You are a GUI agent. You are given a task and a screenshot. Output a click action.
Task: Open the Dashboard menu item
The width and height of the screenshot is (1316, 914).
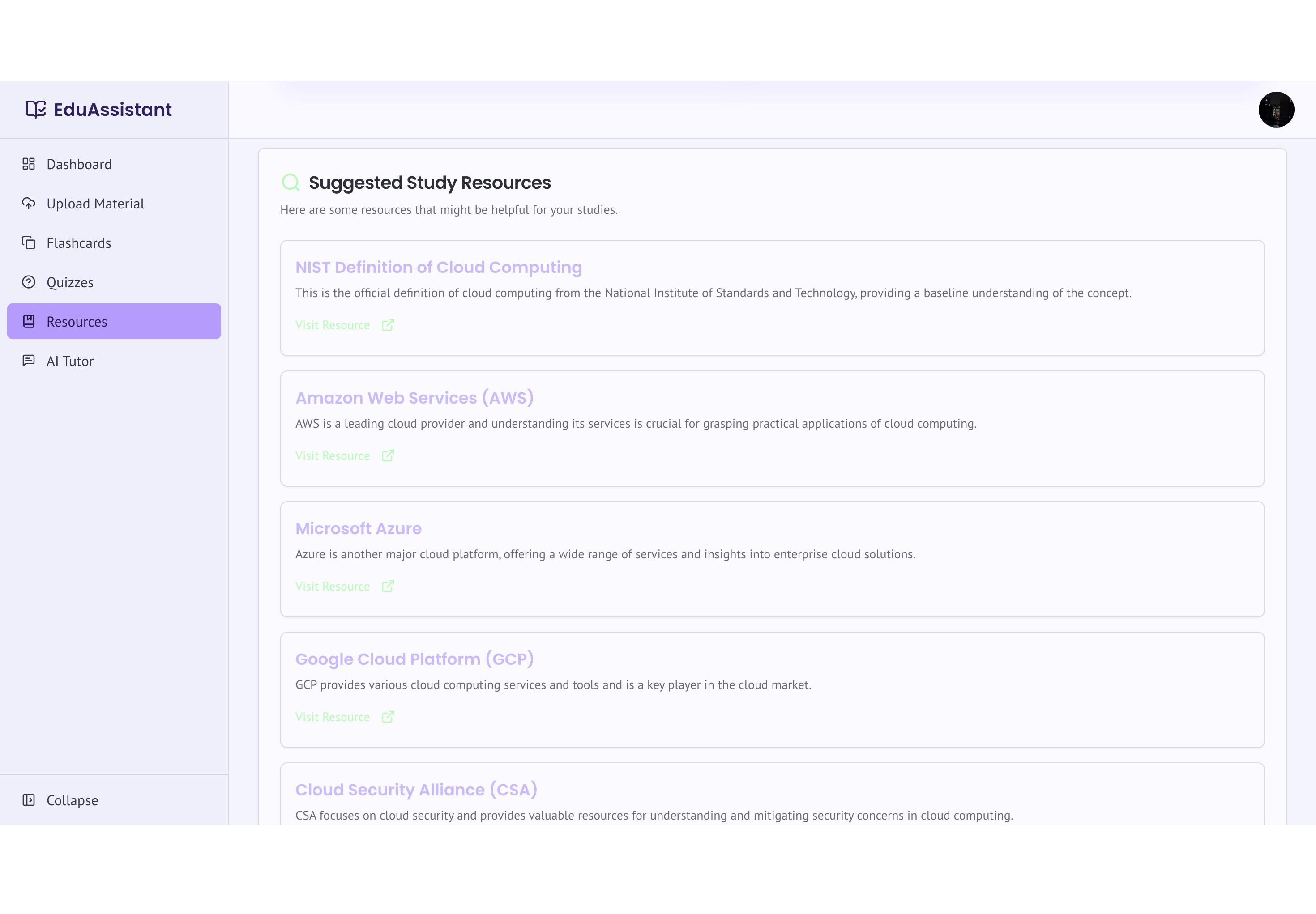point(79,164)
